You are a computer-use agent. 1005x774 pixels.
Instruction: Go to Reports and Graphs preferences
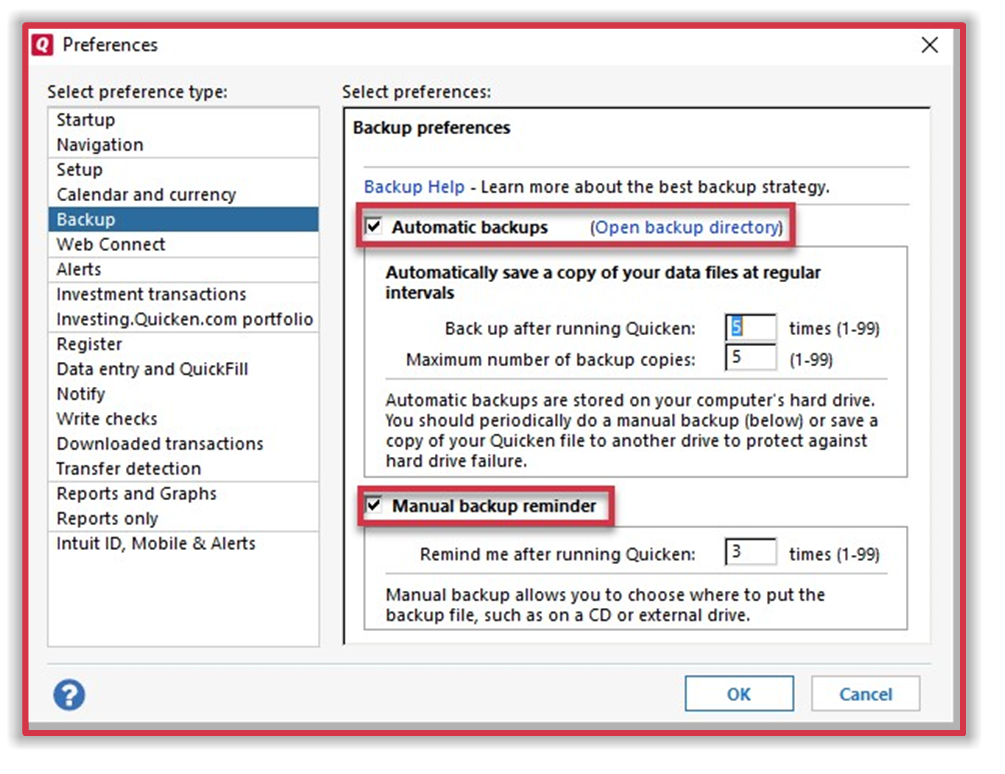pyautogui.click(x=136, y=494)
